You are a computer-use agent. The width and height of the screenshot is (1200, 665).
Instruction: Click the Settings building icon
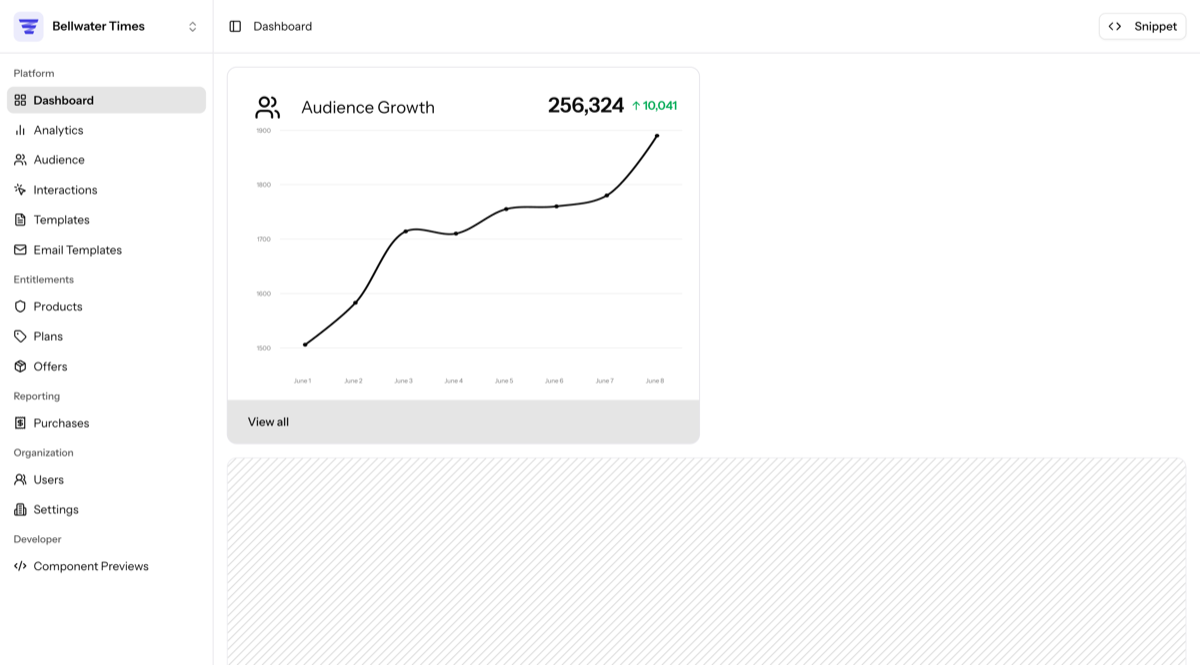(x=20, y=510)
